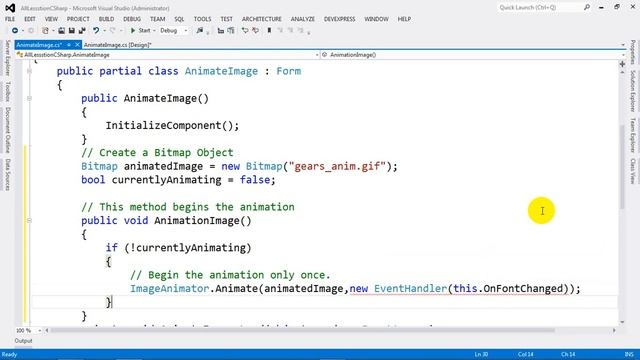The image size is (640, 360).
Task: Open the Class View side tab
Action: (x=633, y=171)
